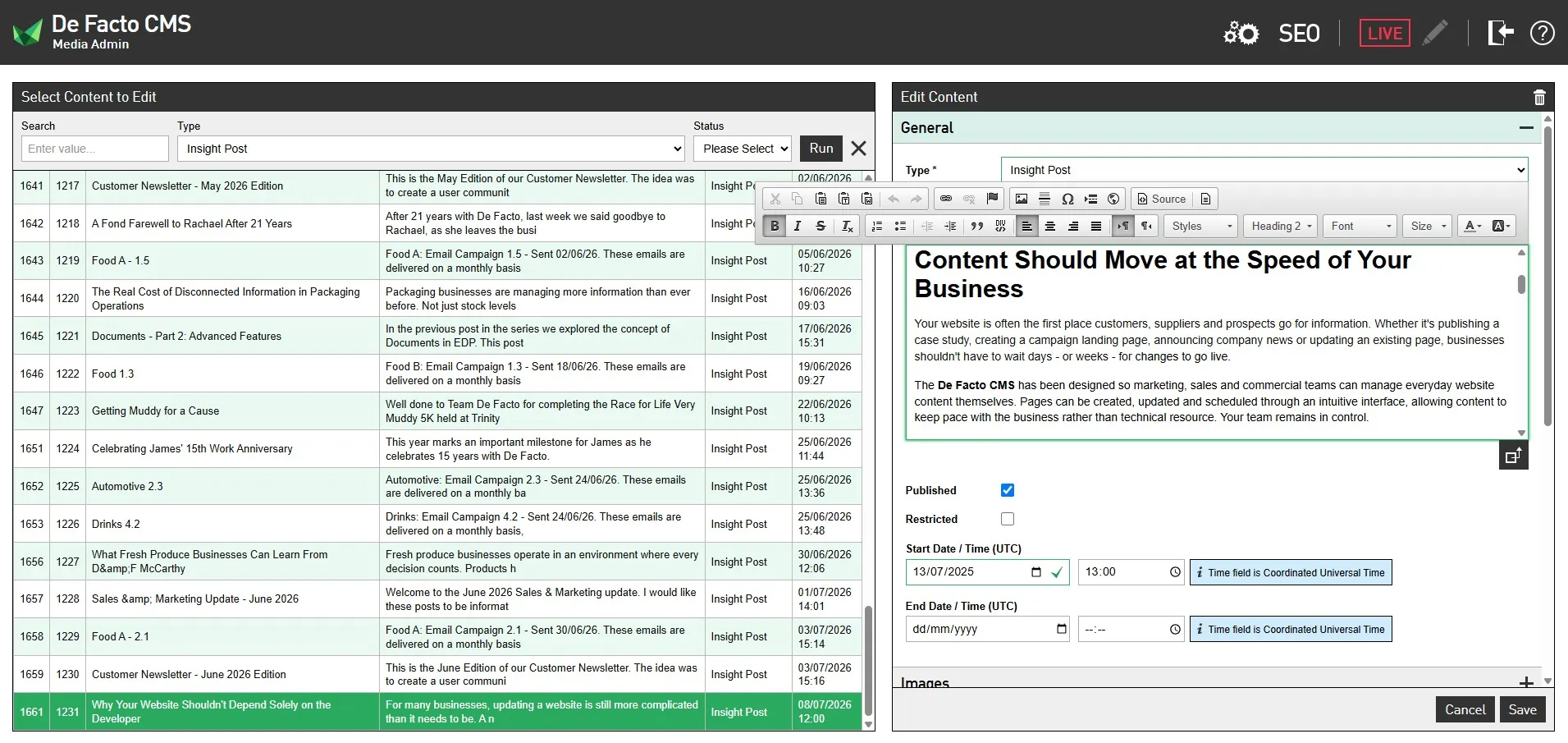Delete content using the trash icon

click(1539, 98)
